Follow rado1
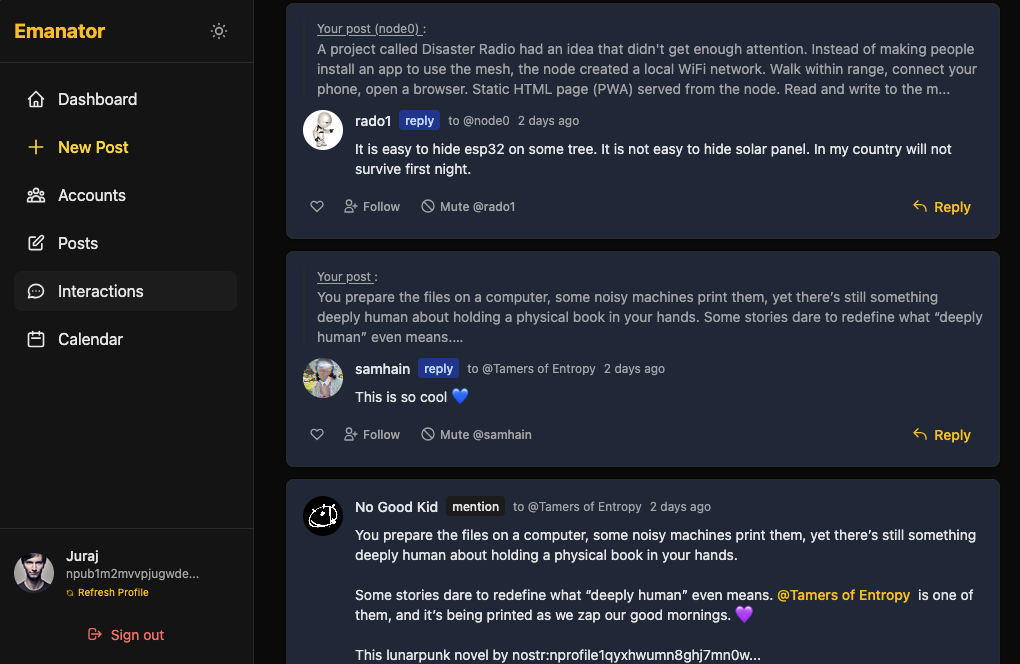This screenshot has height=664, width=1020. pyautogui.click(x=372, y=207)
